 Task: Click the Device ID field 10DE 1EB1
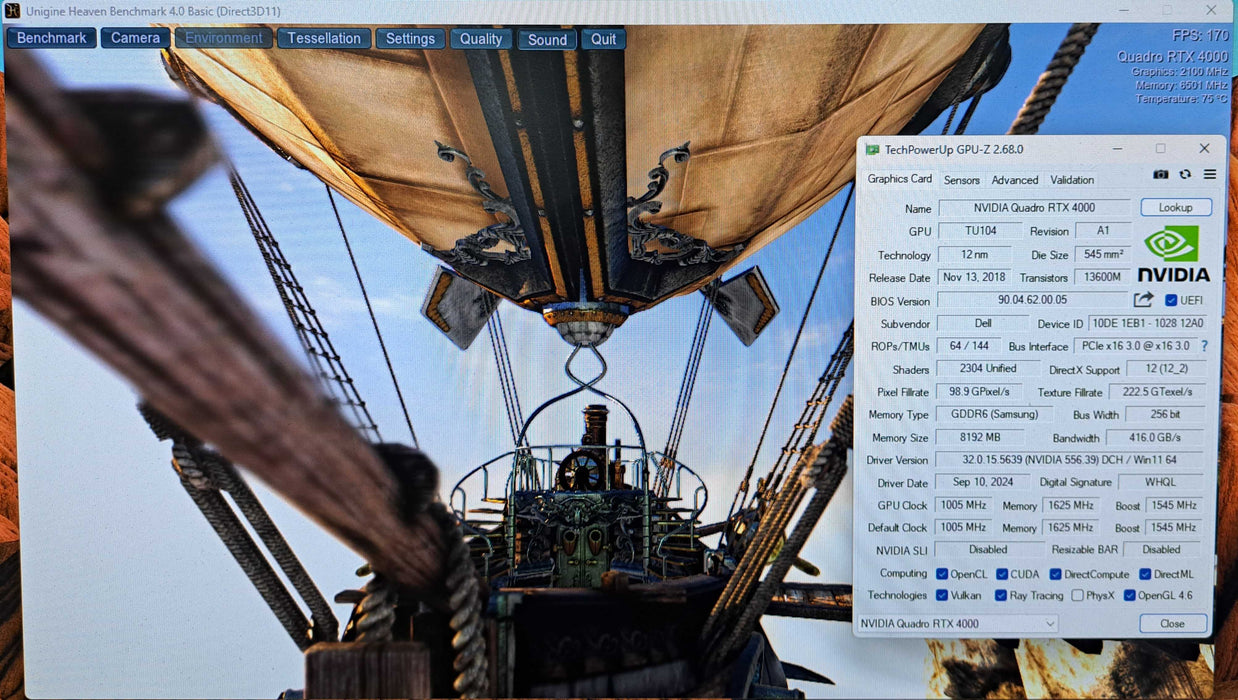(1146, 323)
